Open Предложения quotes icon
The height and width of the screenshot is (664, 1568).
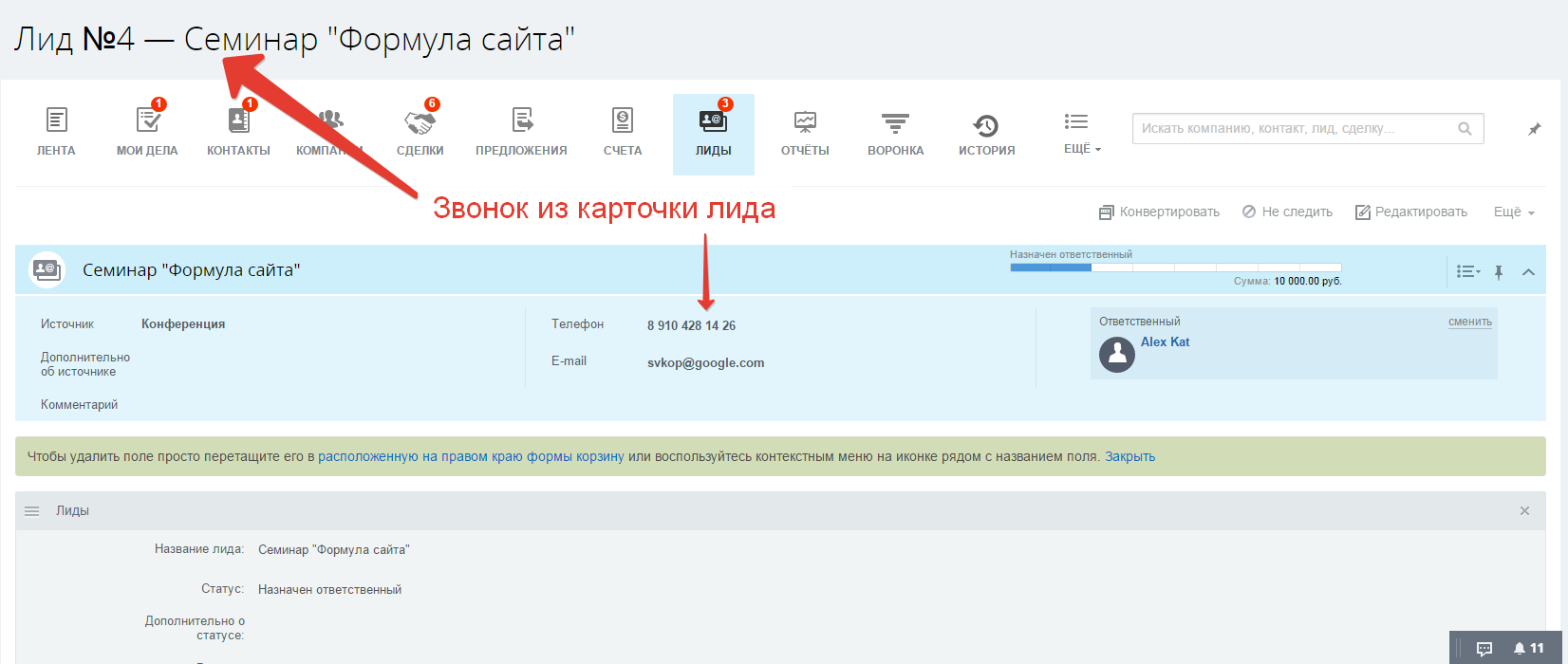(521, 121)
